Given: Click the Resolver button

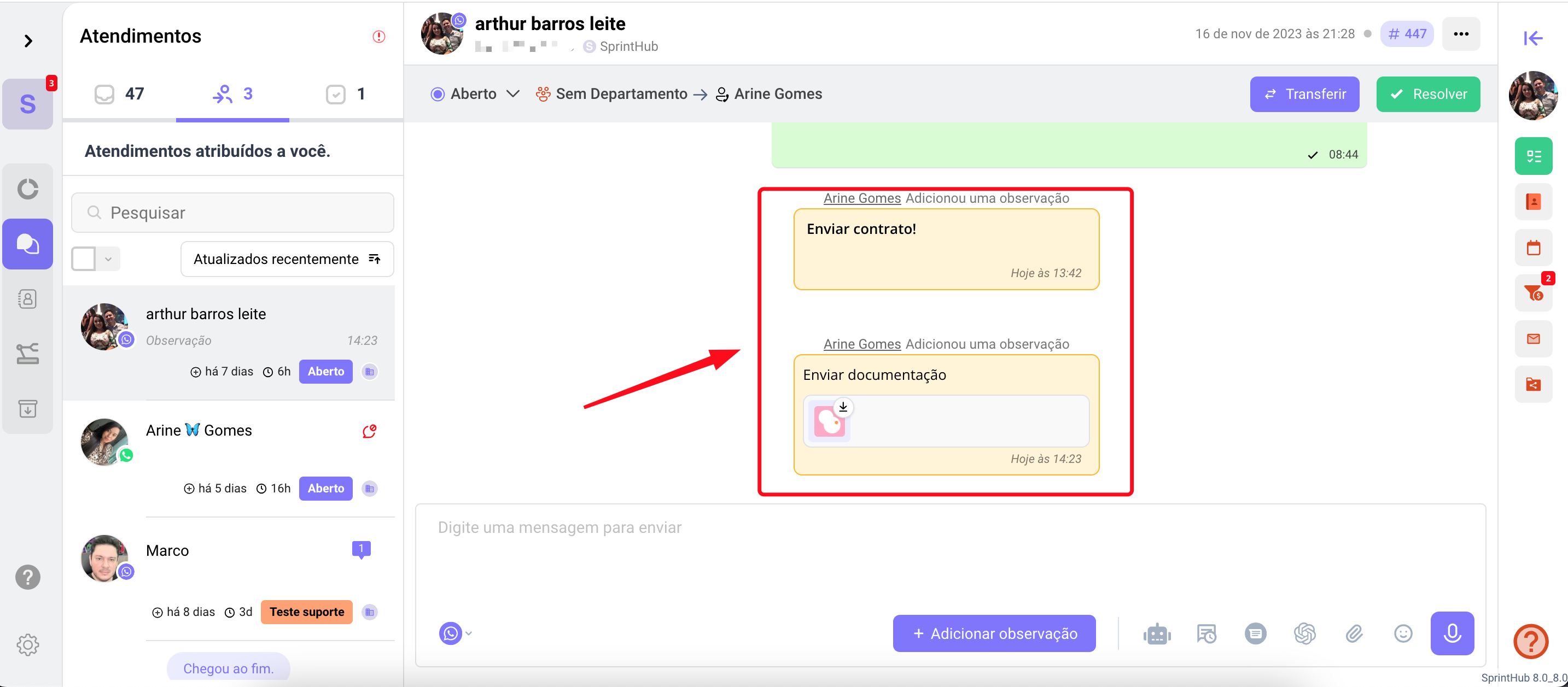Looking at the screenshot, I should pyautogui.click(x=1427, y=93).
